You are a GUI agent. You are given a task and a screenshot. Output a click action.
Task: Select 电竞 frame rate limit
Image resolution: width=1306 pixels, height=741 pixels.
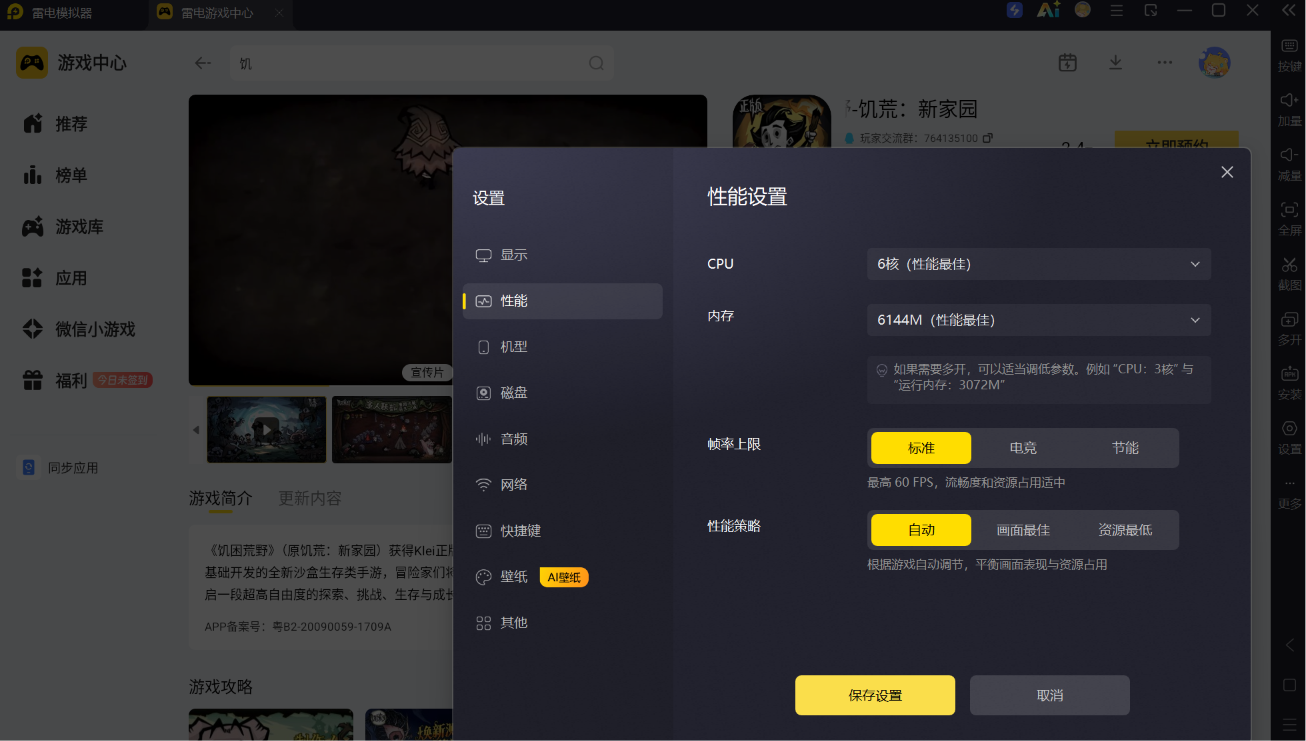click(x=1023, y=448)
